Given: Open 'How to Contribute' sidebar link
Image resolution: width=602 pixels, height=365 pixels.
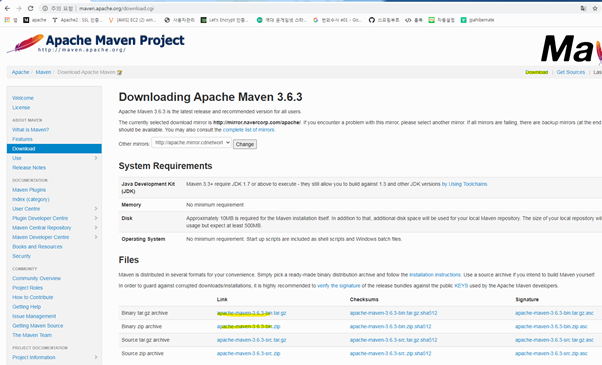Looking at the screenshot, I should coord(33,297).
